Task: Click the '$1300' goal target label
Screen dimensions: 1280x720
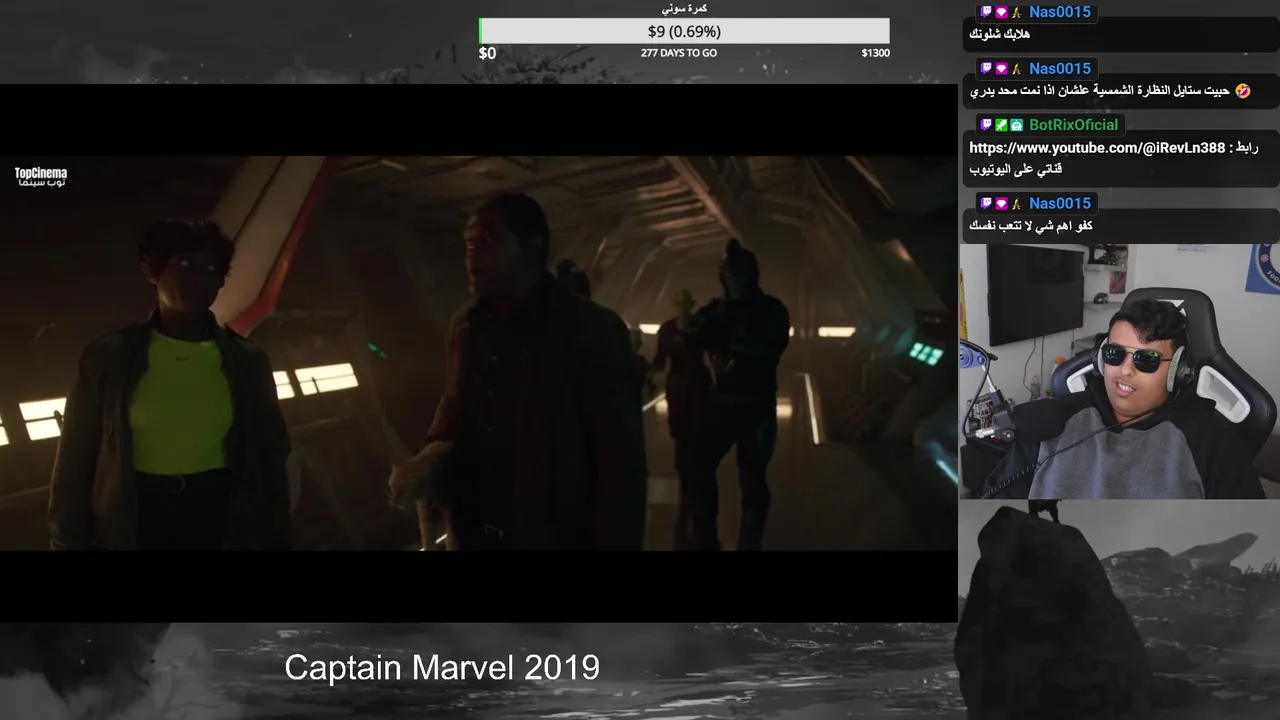Action: pyautogui.click(x=875, y=53)
